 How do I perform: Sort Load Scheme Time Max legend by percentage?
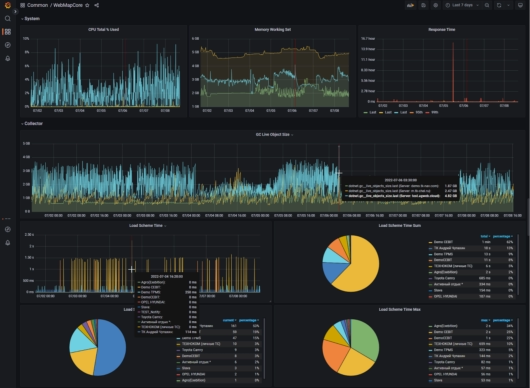click(503, 320)
